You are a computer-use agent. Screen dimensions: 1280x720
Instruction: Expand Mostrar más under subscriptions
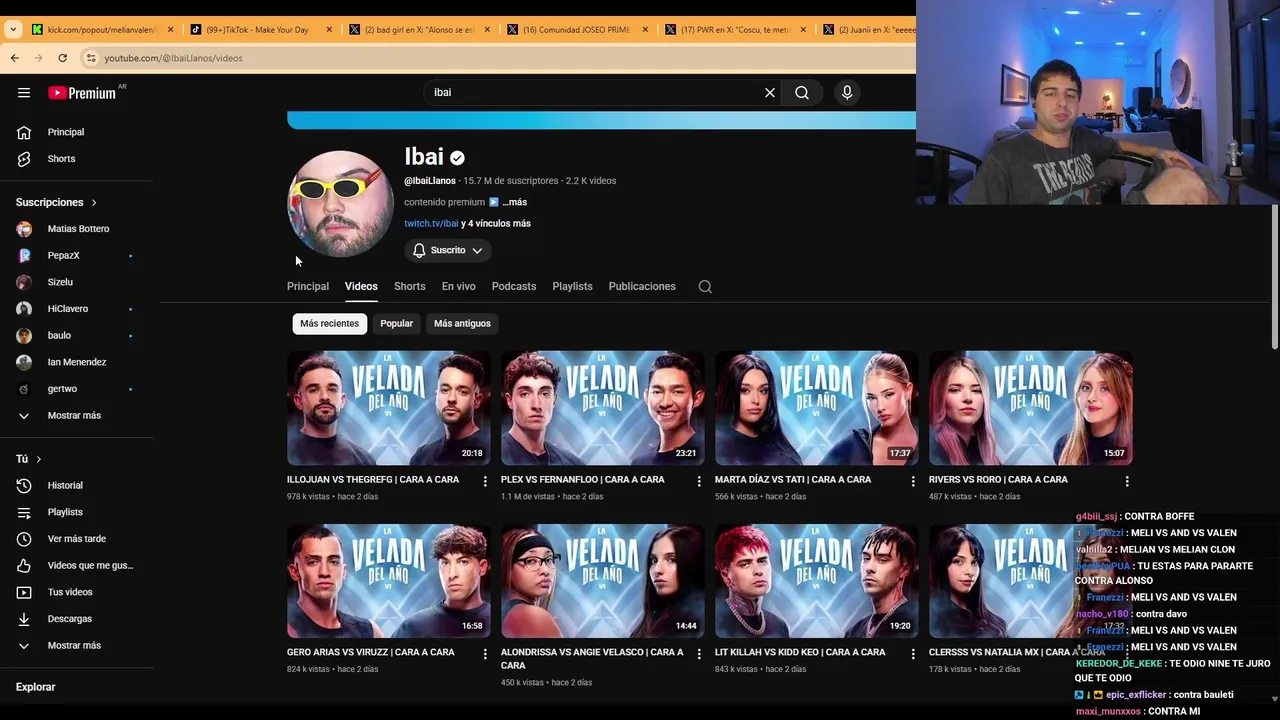pyautogui.click(x=76, y=416)
